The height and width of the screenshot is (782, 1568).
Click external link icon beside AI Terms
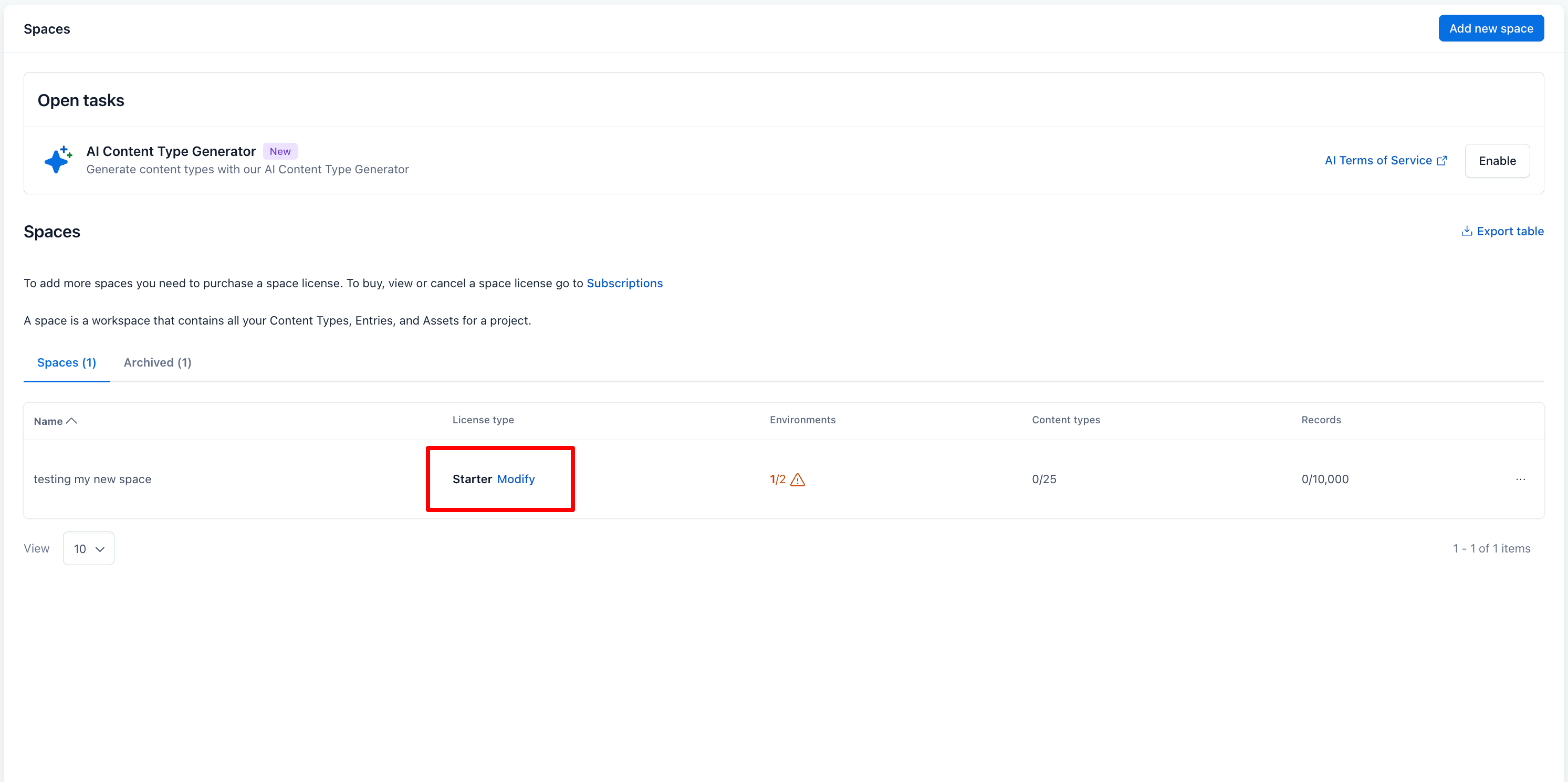point(1441,161)
